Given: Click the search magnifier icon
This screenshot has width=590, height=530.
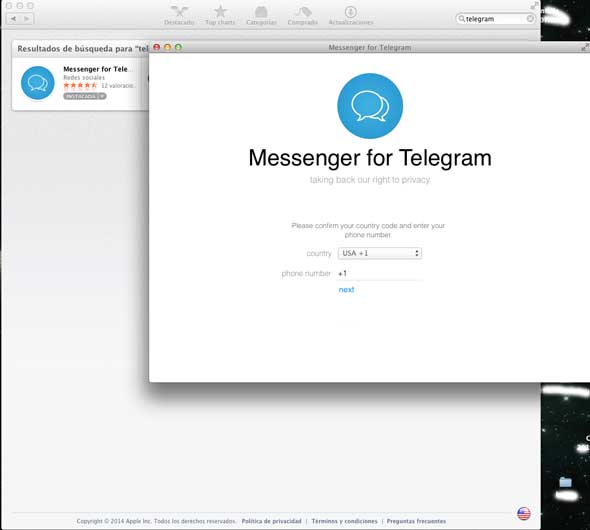Looking at the screenshot, I should (461, 18).
